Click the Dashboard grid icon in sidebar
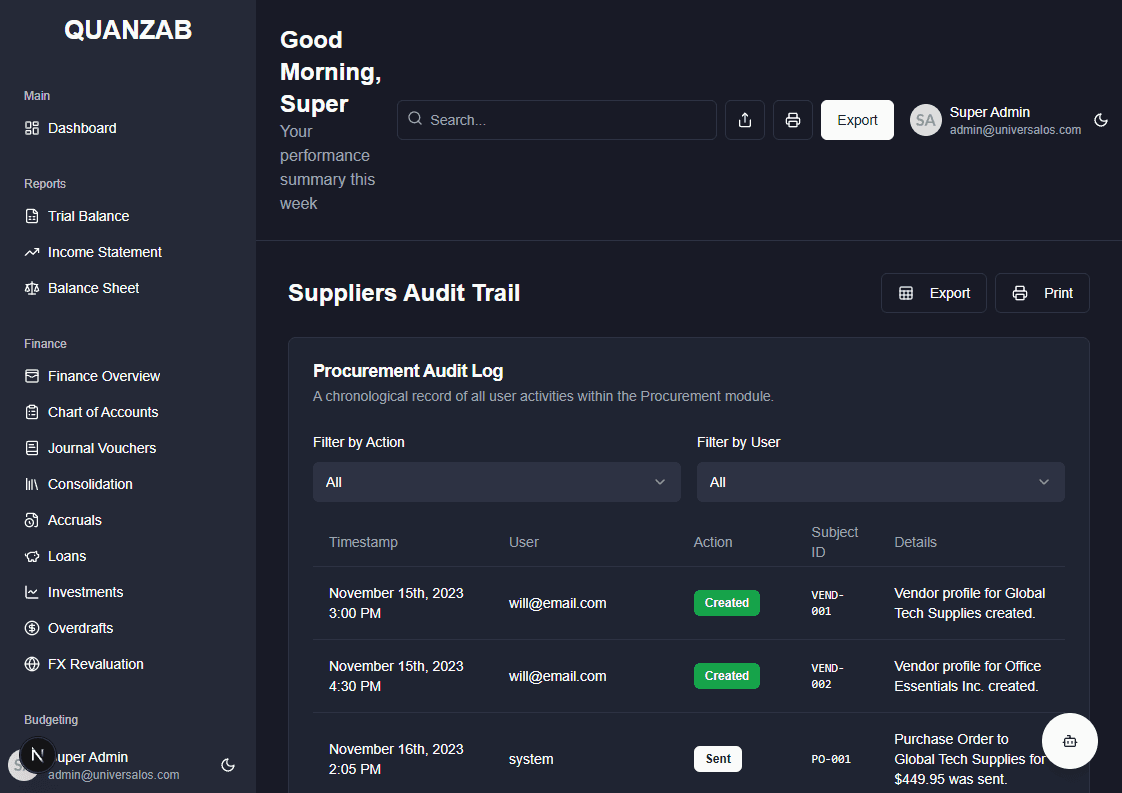1122x793 pixels. click(31, 128)
